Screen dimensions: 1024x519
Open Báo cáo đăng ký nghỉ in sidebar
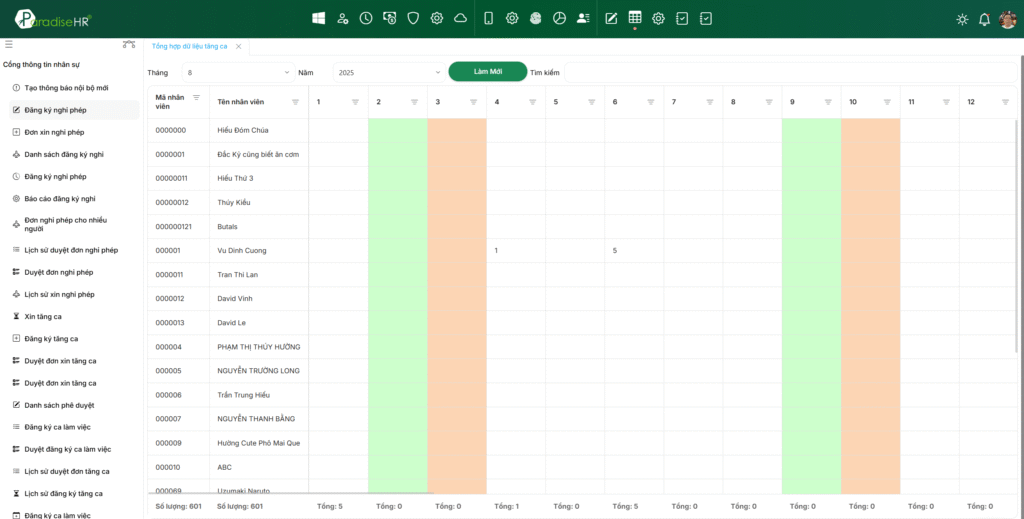[x=59, y=198]
